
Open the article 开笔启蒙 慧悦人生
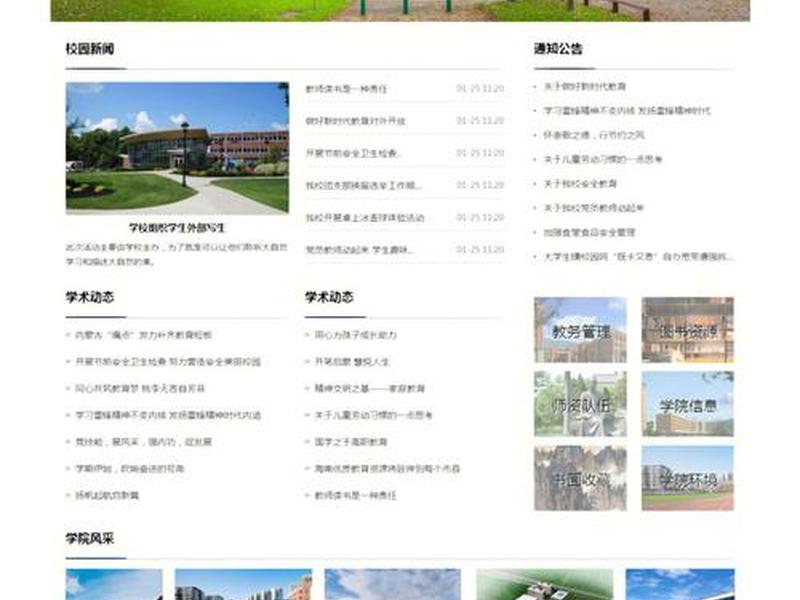[x=352, y=362]
